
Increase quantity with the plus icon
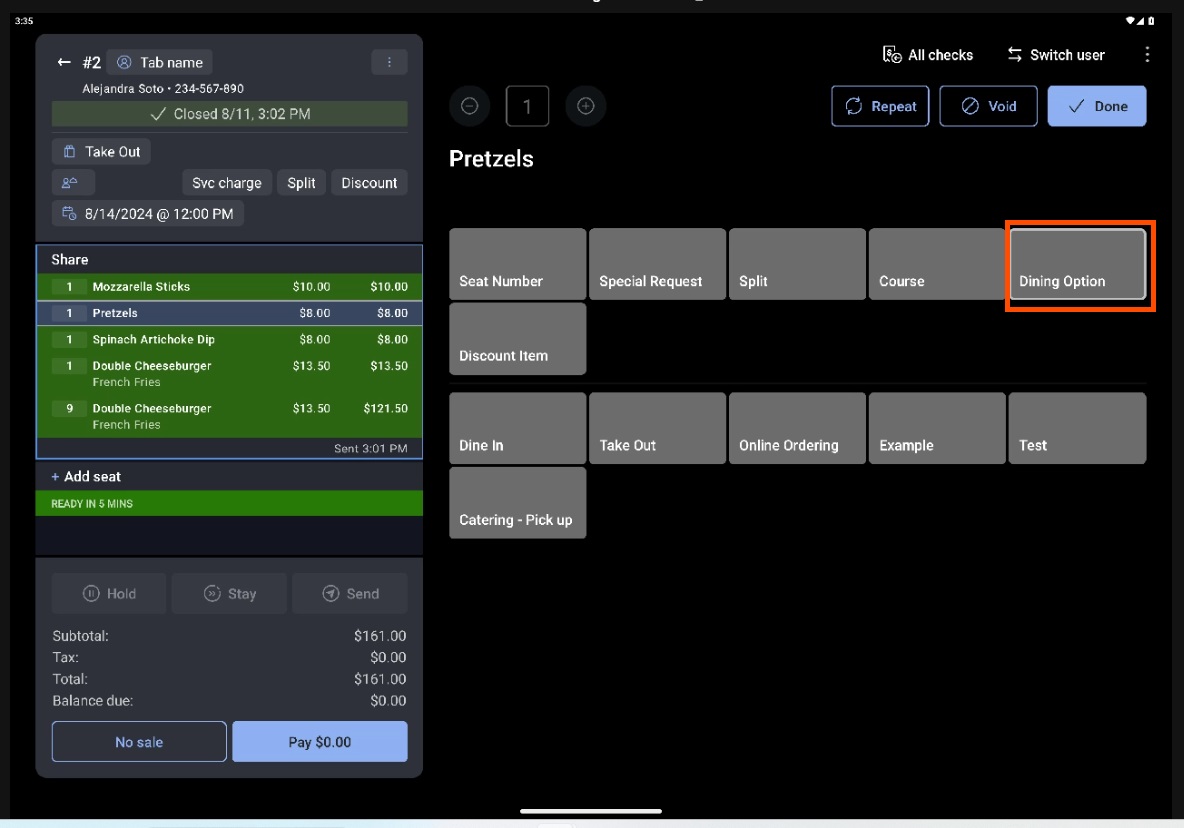point(586,106)
